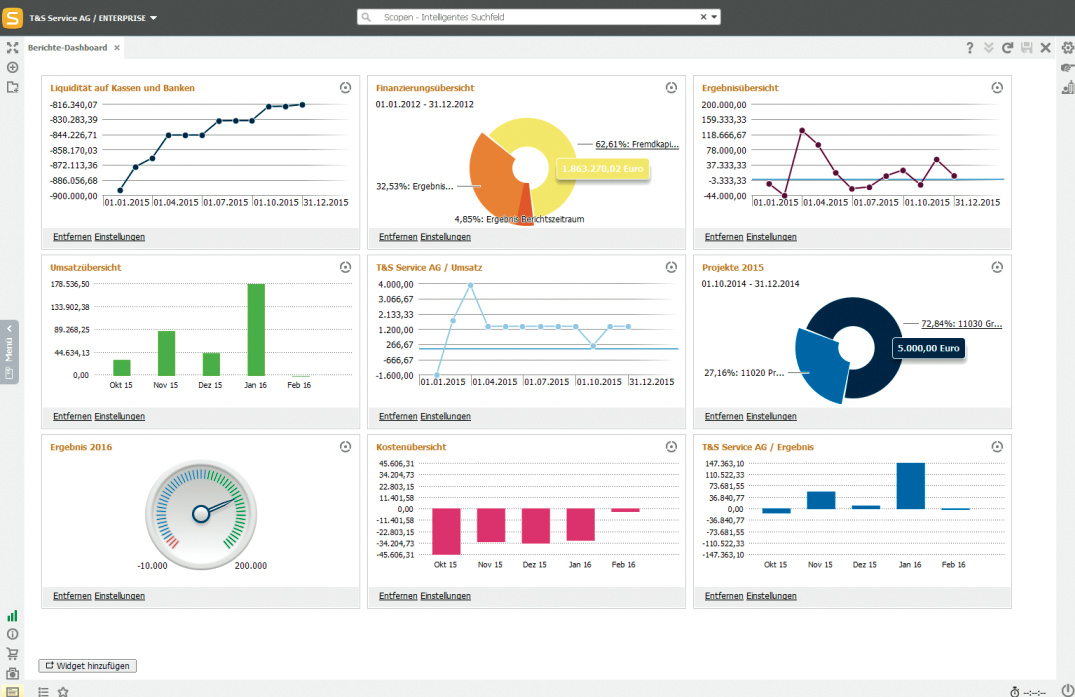This screenshot has width=1075, height=697.
Task: Open the shopping cart sidebar icon
Action: (12, 654)
